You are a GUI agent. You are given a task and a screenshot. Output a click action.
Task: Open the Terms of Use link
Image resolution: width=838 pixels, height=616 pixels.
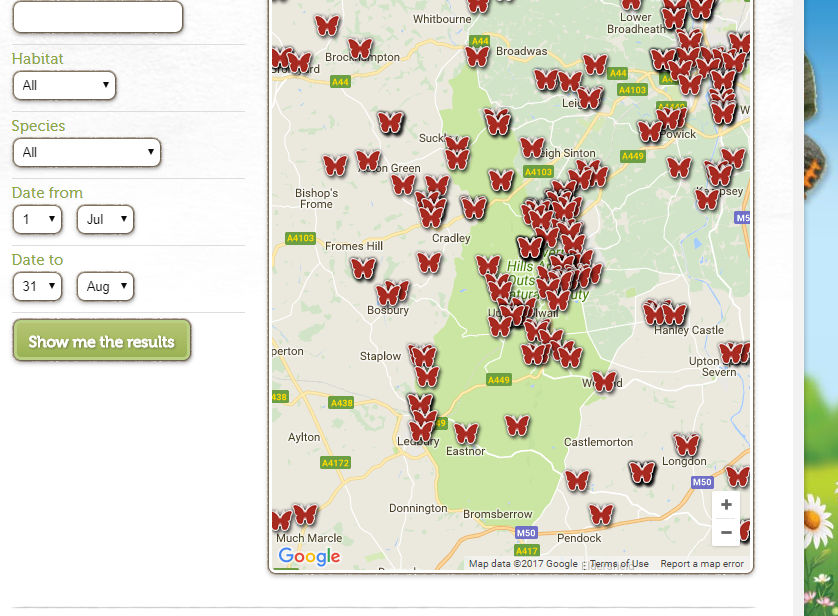619,564
